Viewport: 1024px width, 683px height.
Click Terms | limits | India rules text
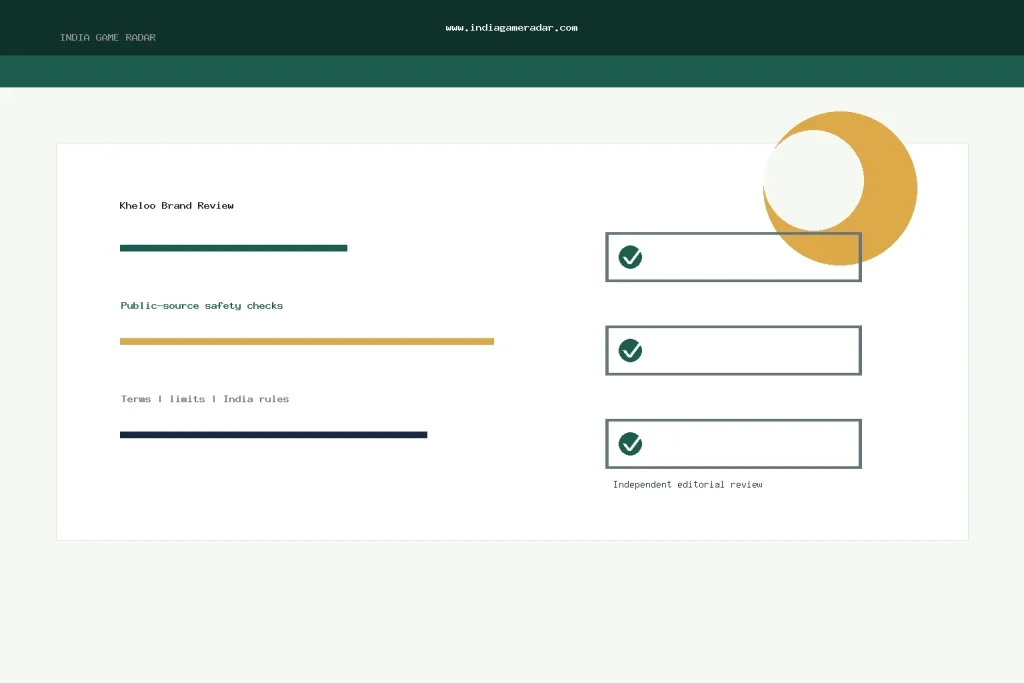[x=204, y=399]
